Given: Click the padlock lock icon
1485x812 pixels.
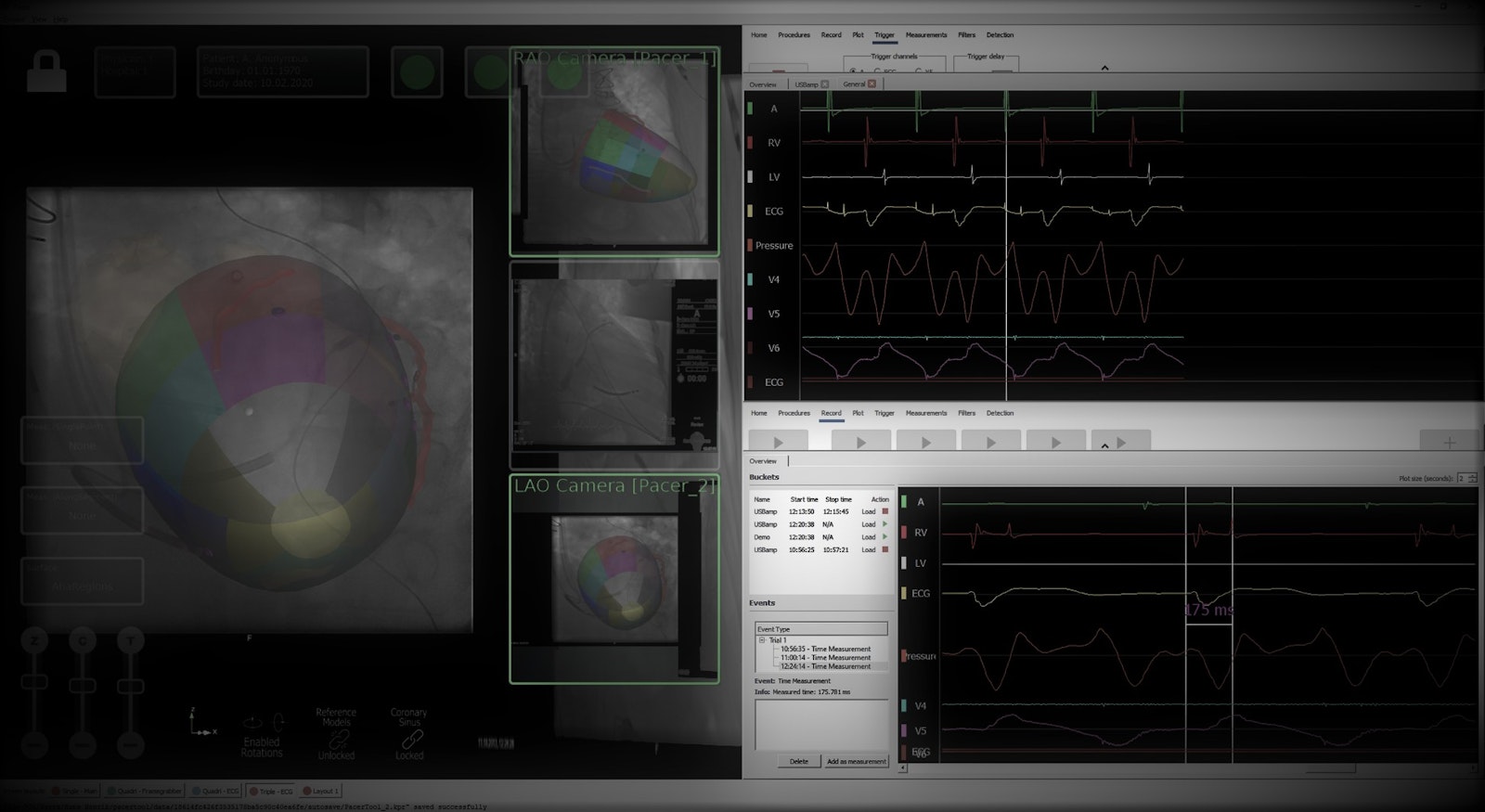Looking at the screenshot, I should click(45, 71).
